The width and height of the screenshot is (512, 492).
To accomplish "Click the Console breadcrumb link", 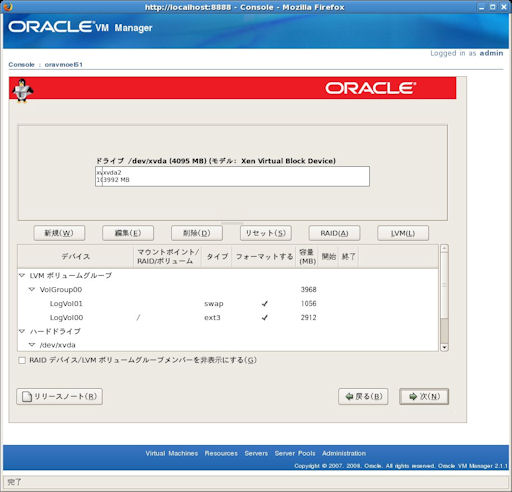I will click(21, 65).
